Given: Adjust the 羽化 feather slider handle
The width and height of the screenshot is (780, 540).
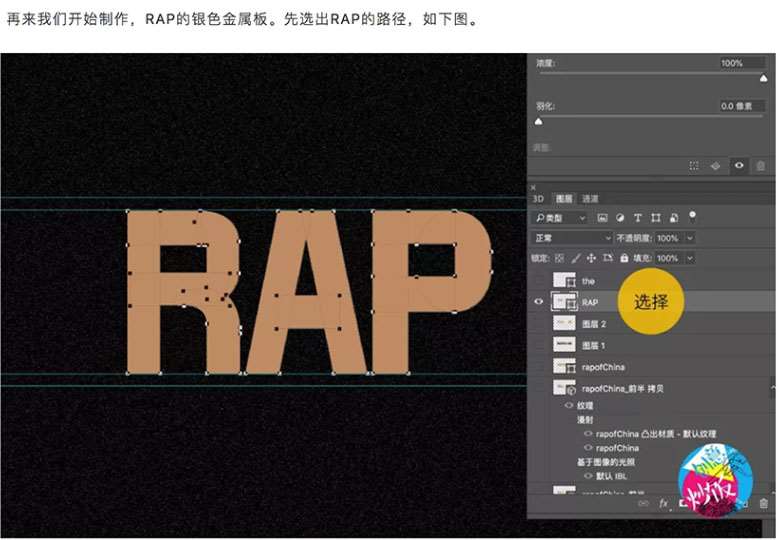Looking at the screenshot, I should [x=539, y=121].
